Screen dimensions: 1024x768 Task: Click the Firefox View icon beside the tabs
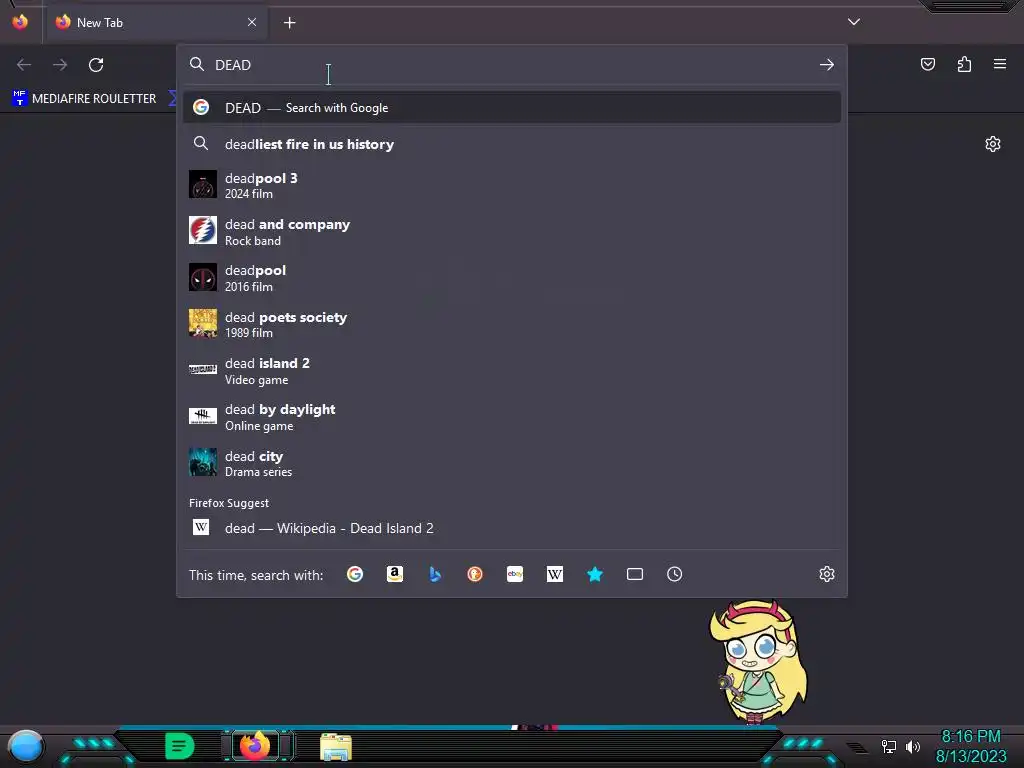[x=20, y=22]
